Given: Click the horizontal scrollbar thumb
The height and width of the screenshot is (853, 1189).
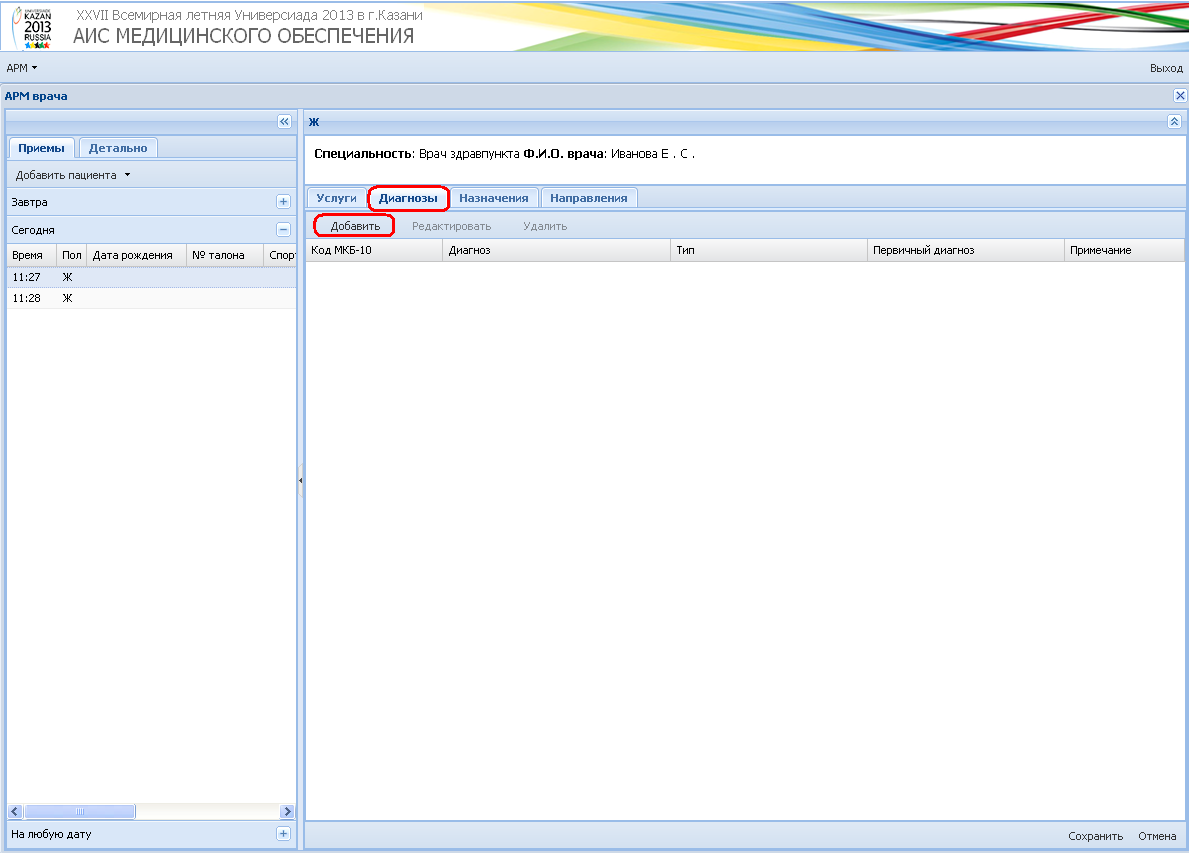Looking at the screenshot, I should [x=80, y=811].
